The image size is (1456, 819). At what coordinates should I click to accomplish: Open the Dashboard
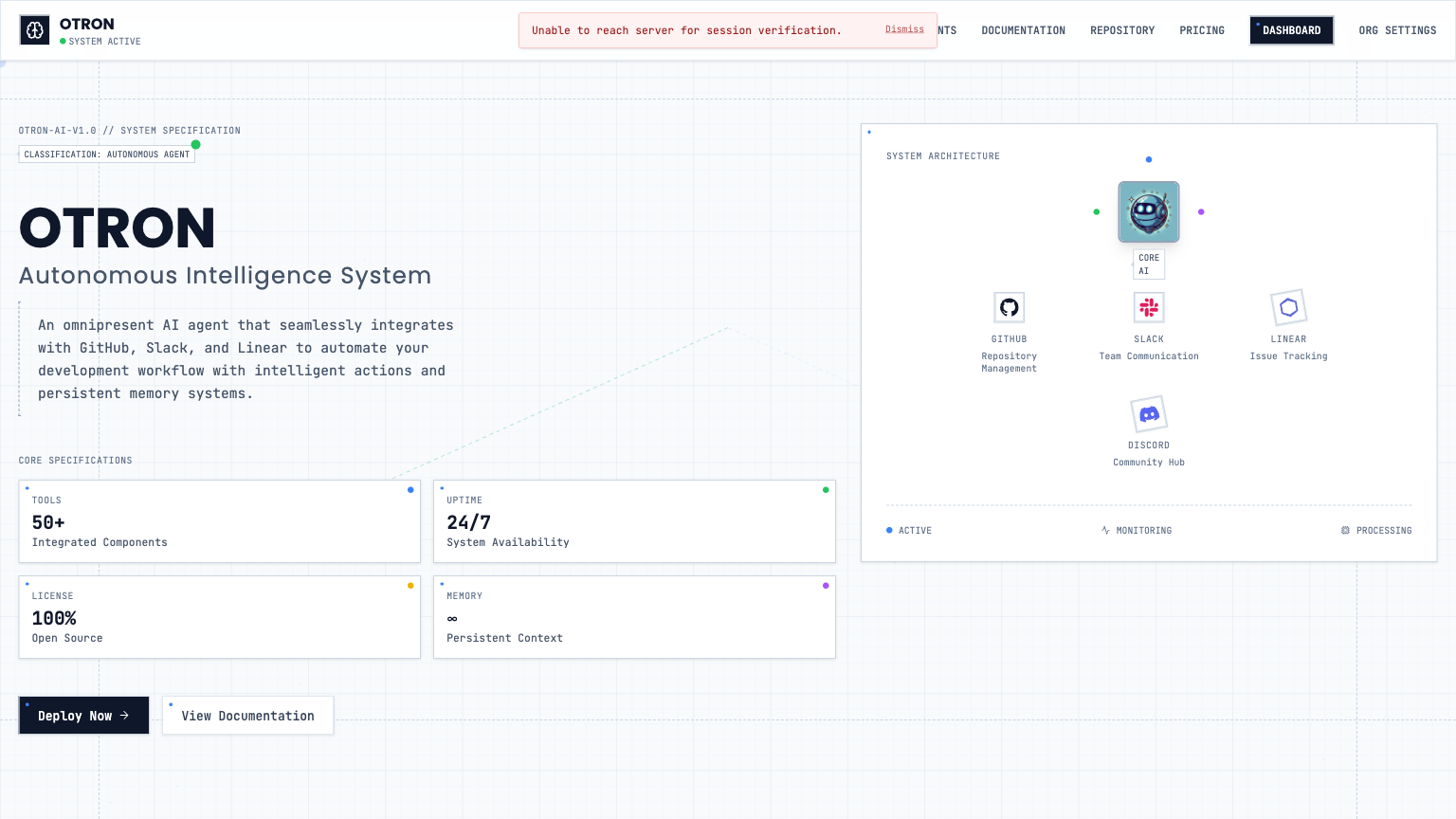[1291, 30]
